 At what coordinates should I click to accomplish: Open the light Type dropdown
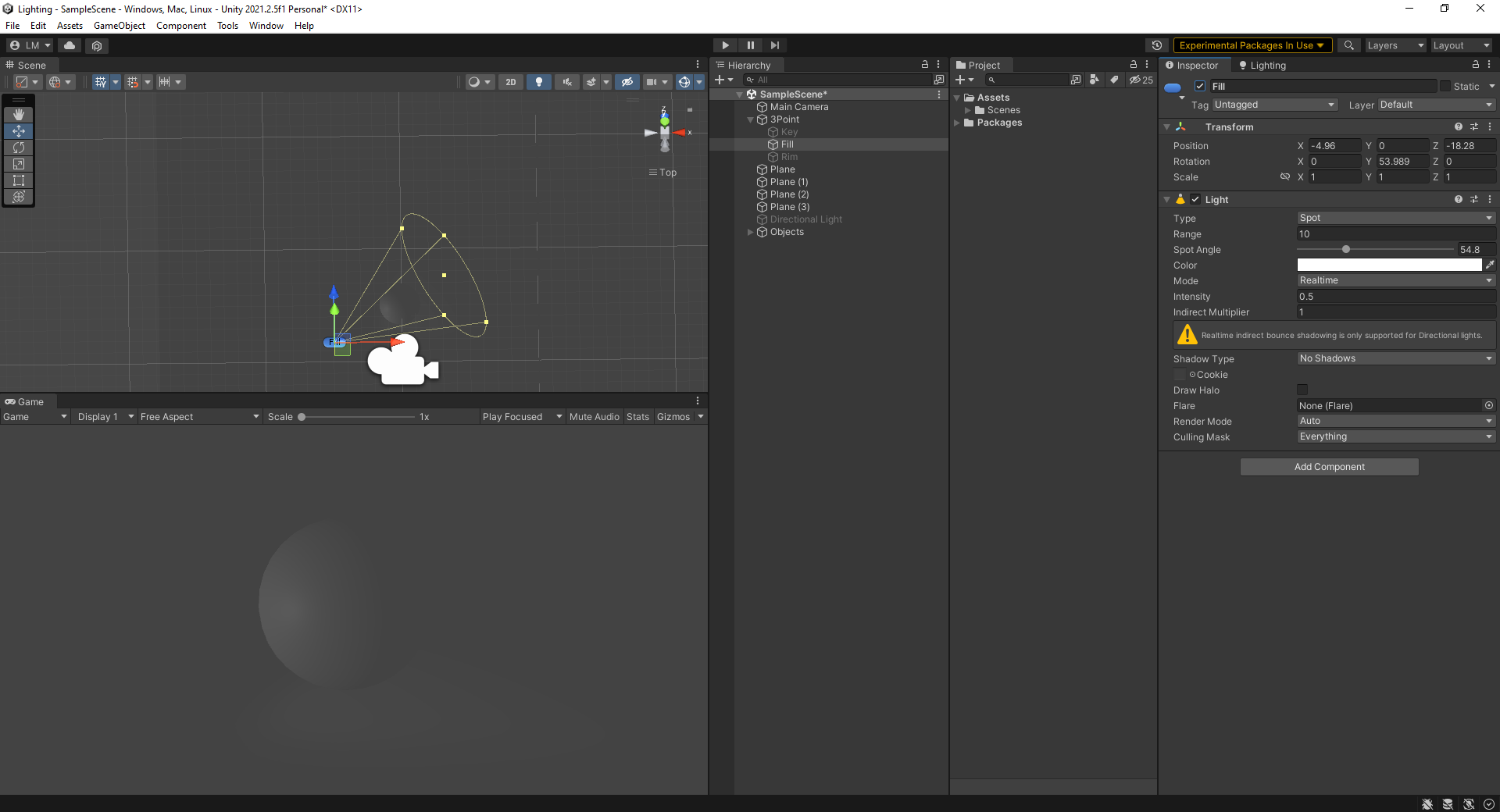1395,219
